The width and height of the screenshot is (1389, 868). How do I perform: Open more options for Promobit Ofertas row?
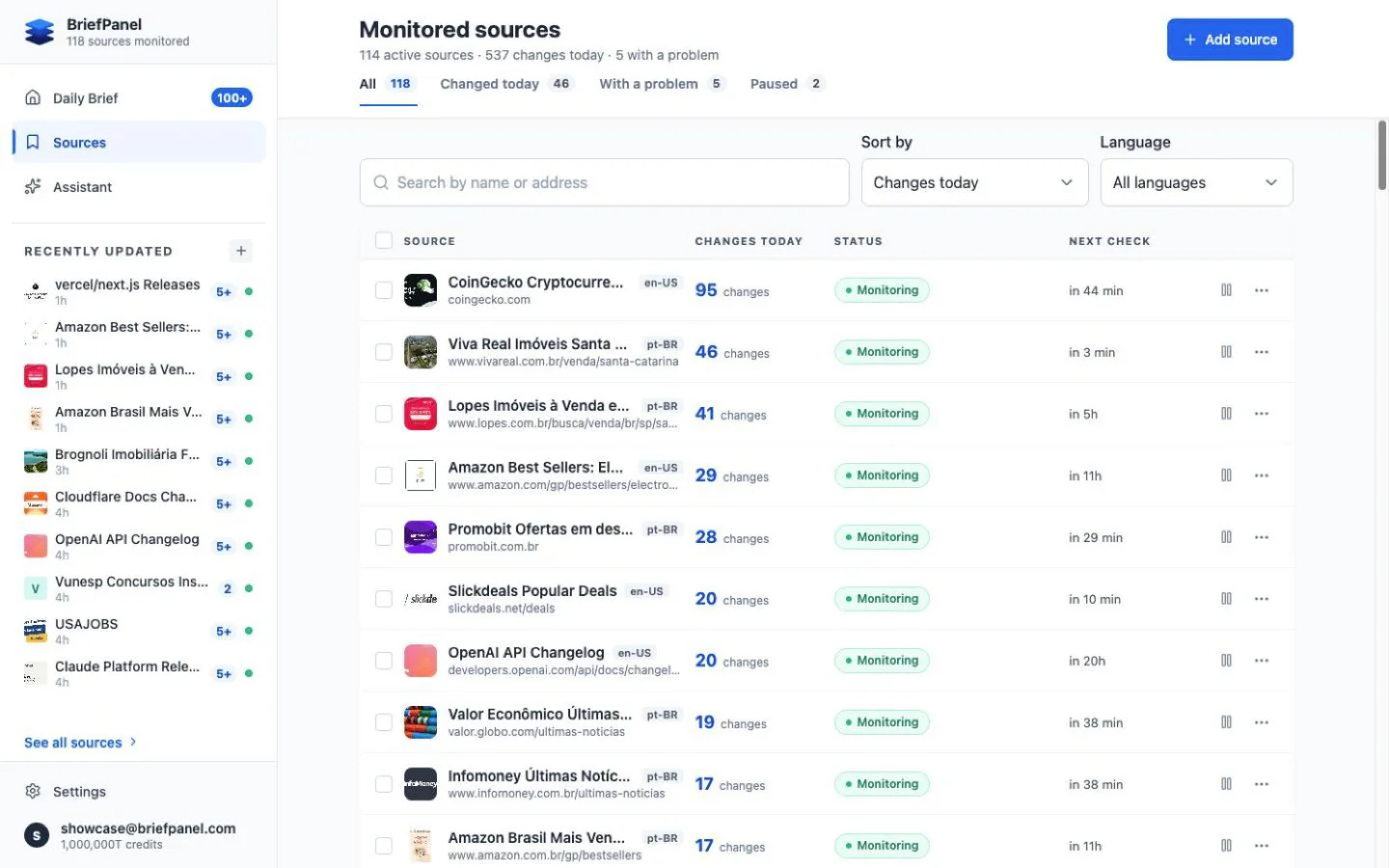(1262, 537)
